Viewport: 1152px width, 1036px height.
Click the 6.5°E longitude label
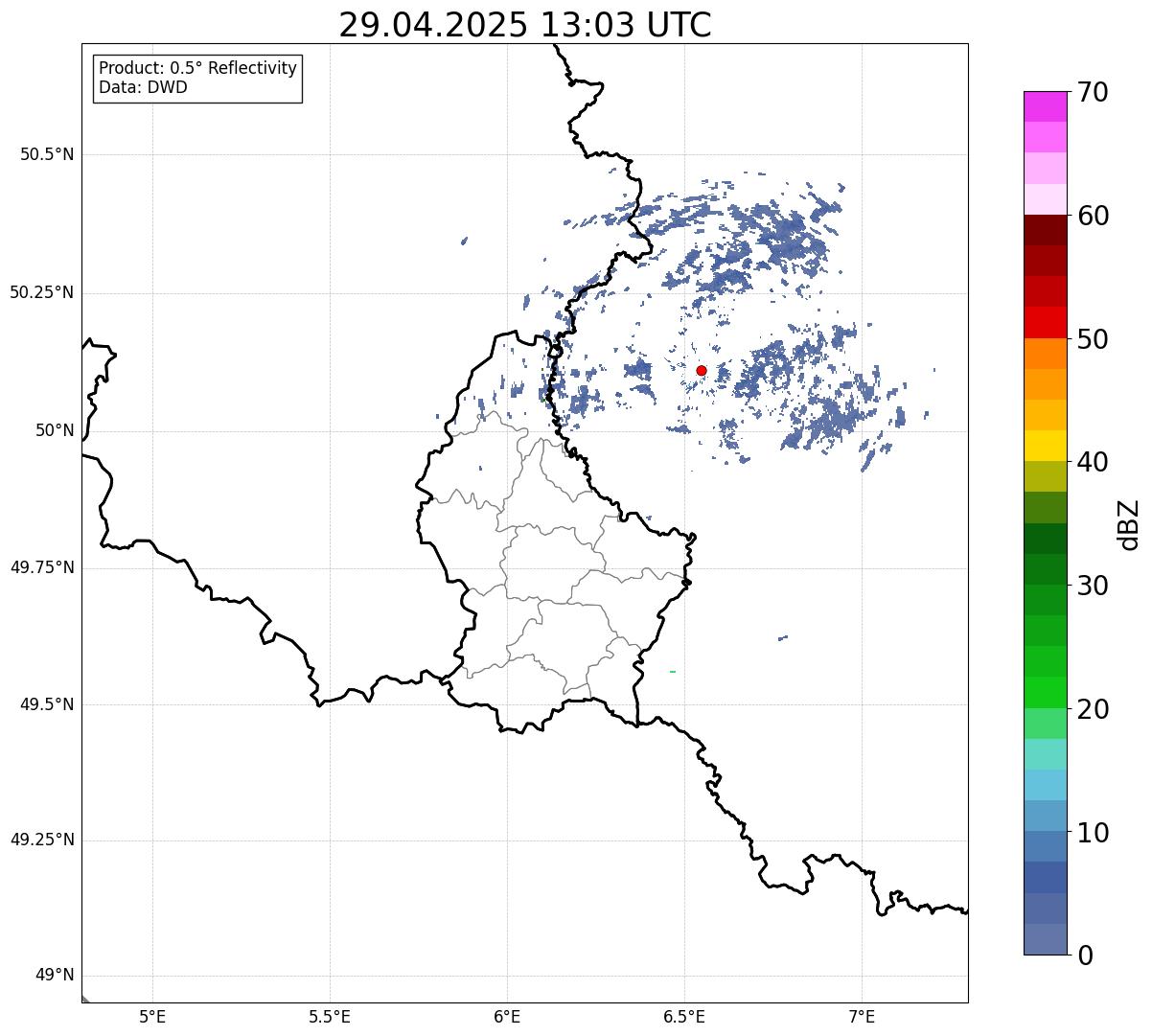tap(684, 1017)
